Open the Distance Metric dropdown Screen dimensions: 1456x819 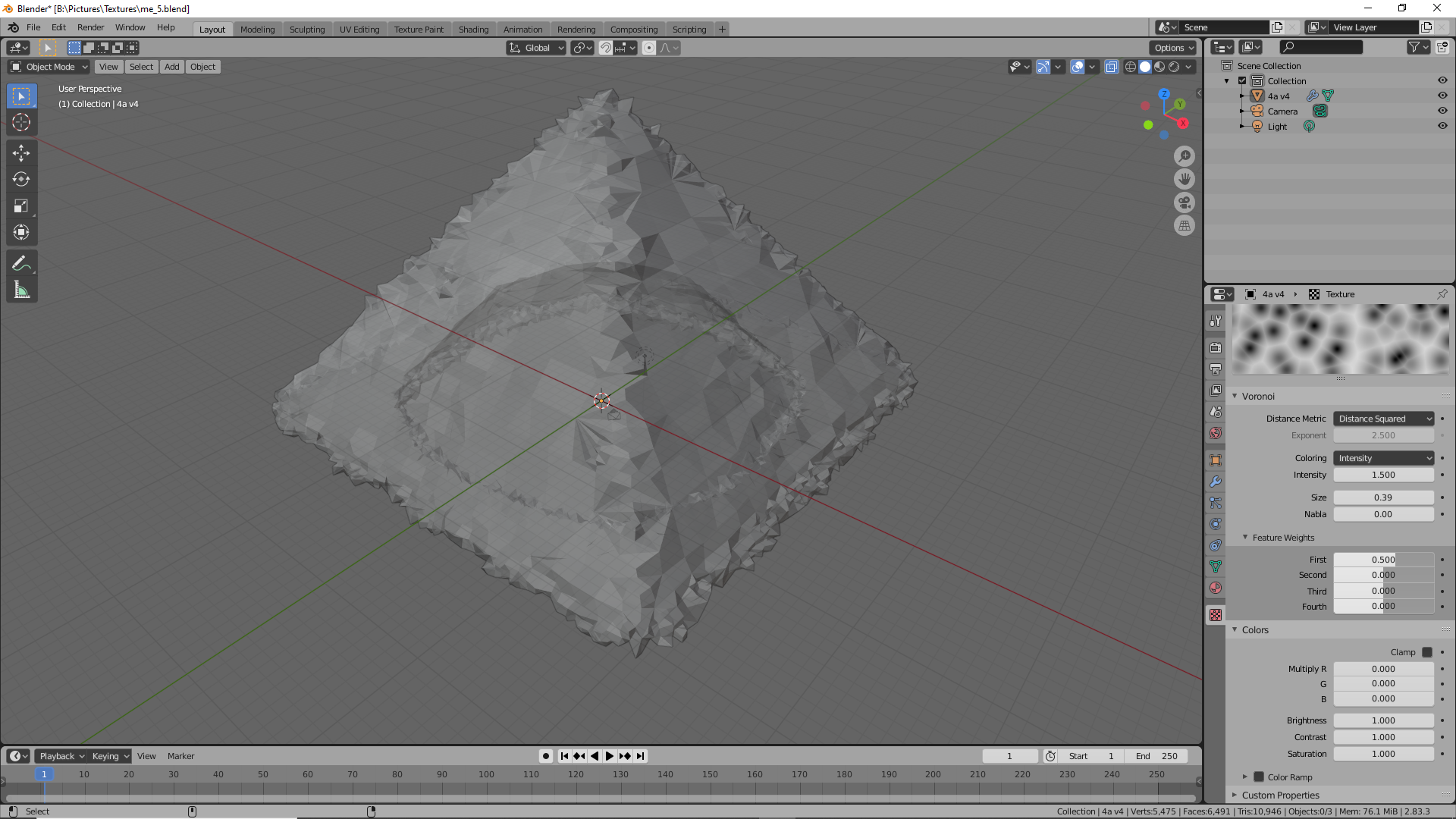tap(1383, 418)
